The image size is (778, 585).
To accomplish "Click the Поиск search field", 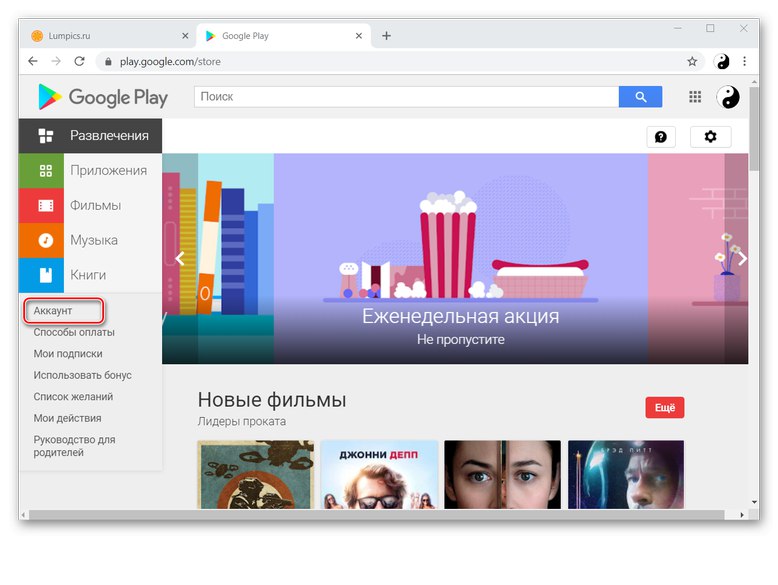I will pos(406,97).
